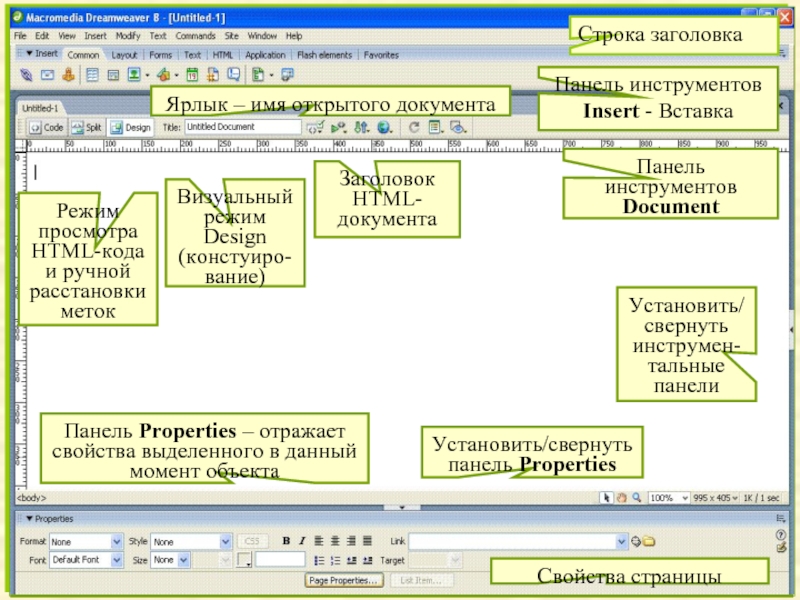
Task: Switch to the Forms insert tab
Action: point(160,55)
